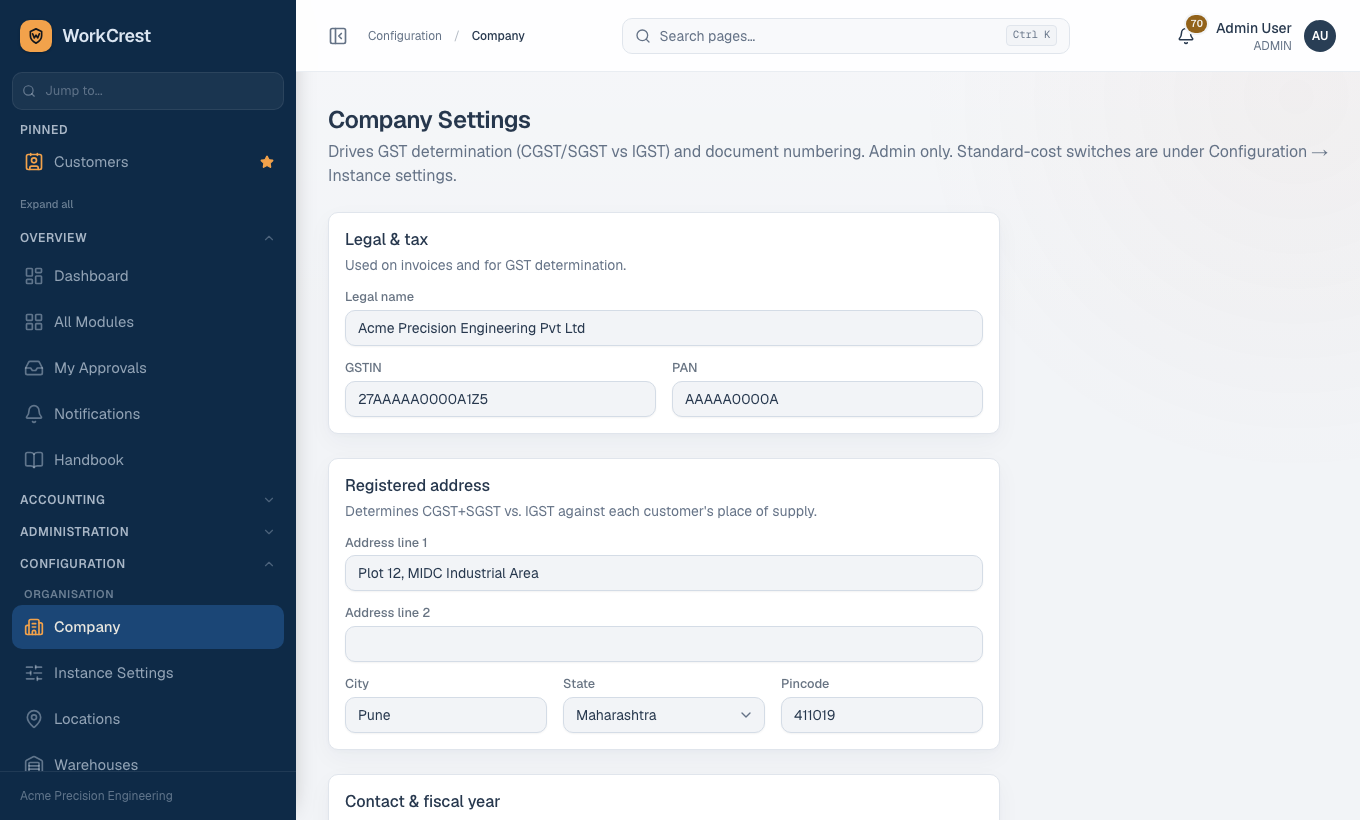Unpin Customers using the star icon
Screen dimensions: 1360x820
pyautogui.click(x=267, y=162)
